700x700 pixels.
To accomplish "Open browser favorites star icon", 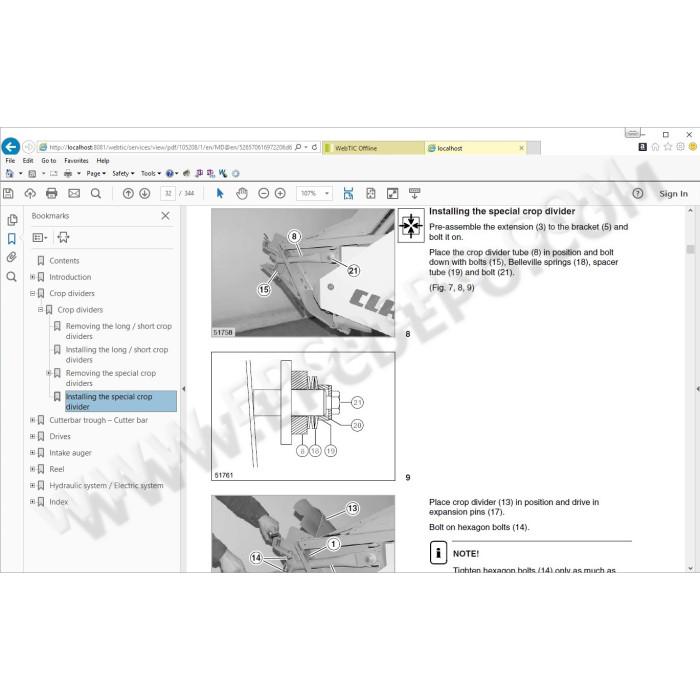I will 668,147.
